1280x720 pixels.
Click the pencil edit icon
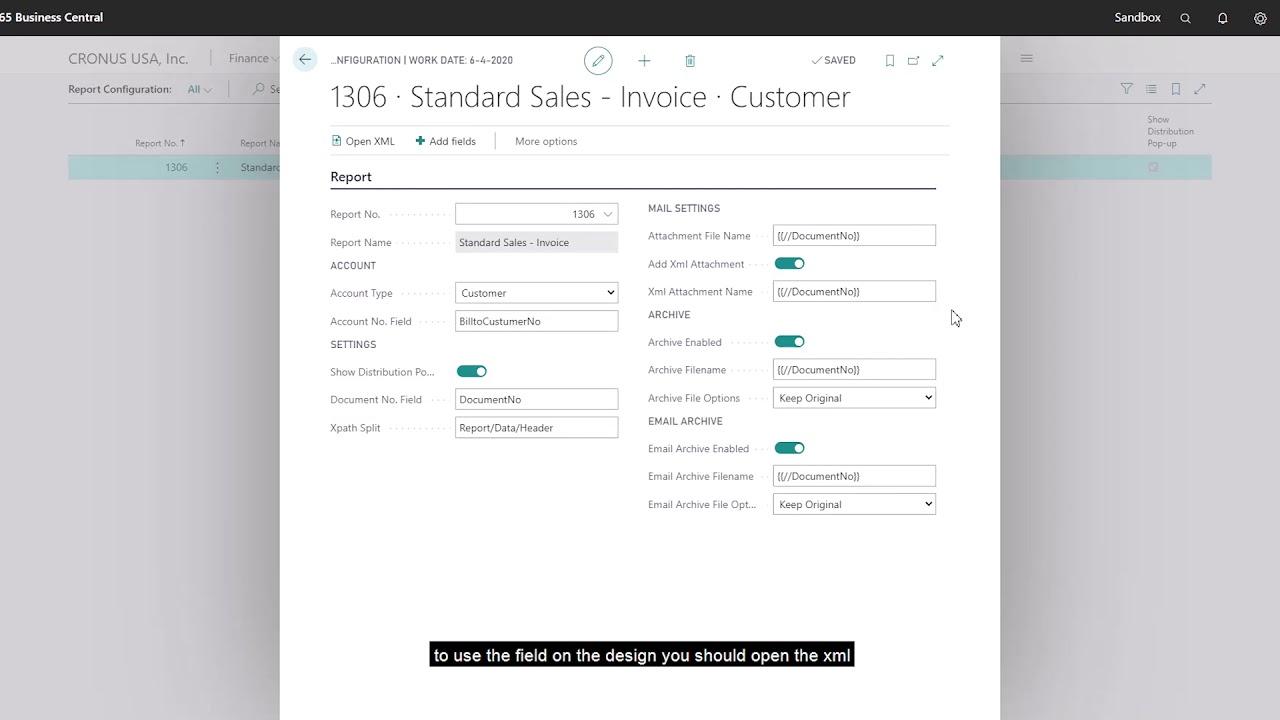click(x=598, y=61)
